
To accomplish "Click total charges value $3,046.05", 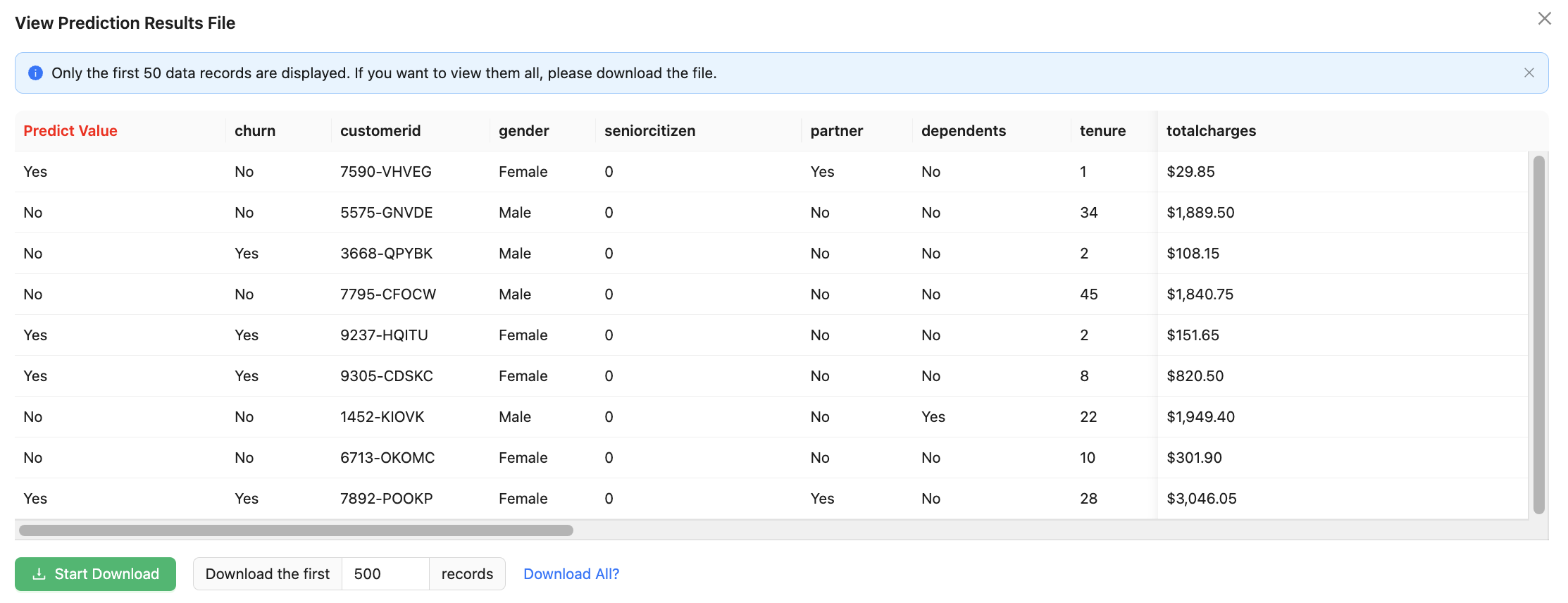I will tap(1201, 499).
